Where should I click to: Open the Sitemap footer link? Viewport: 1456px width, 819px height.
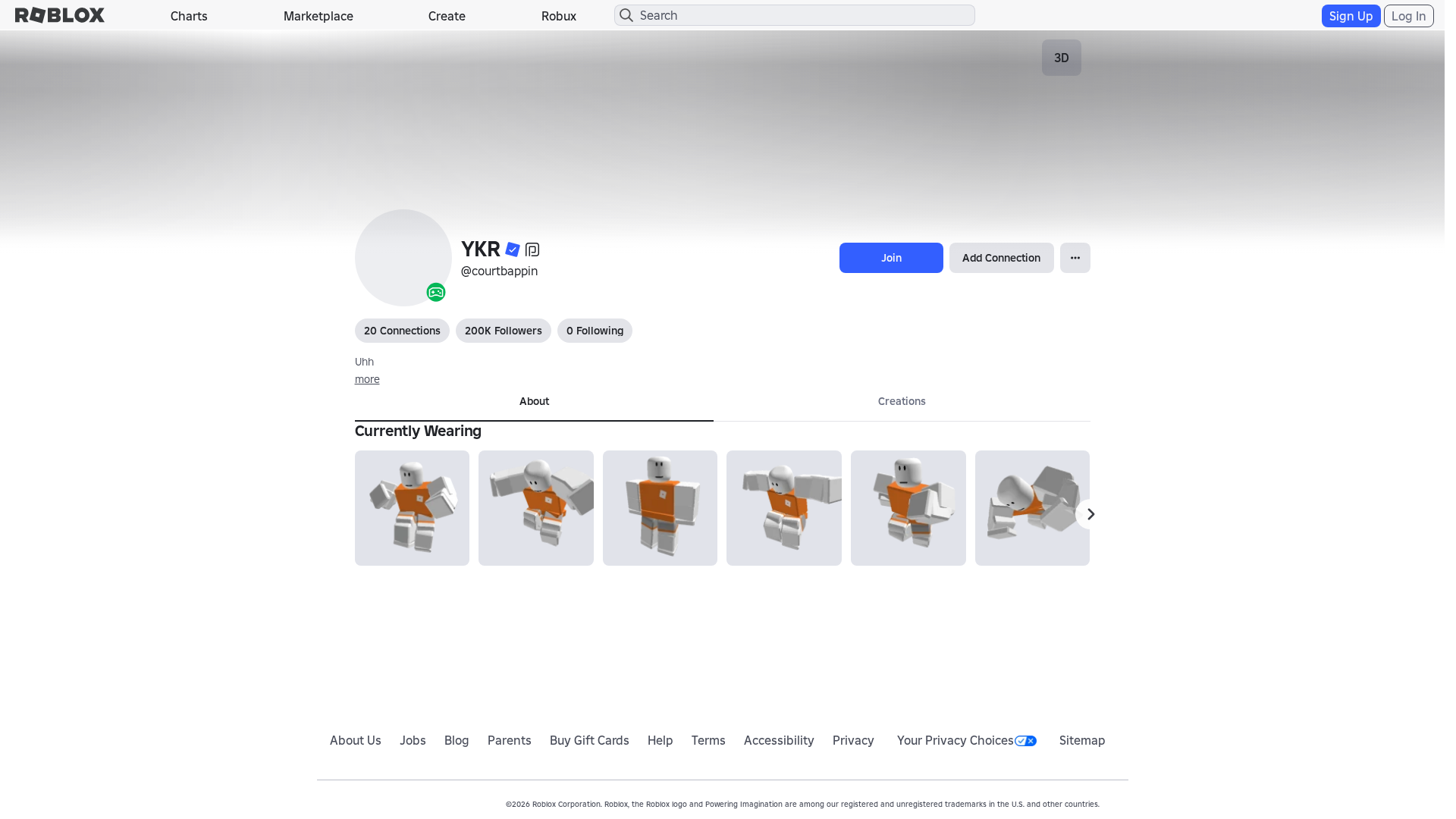click(1082, 741)
